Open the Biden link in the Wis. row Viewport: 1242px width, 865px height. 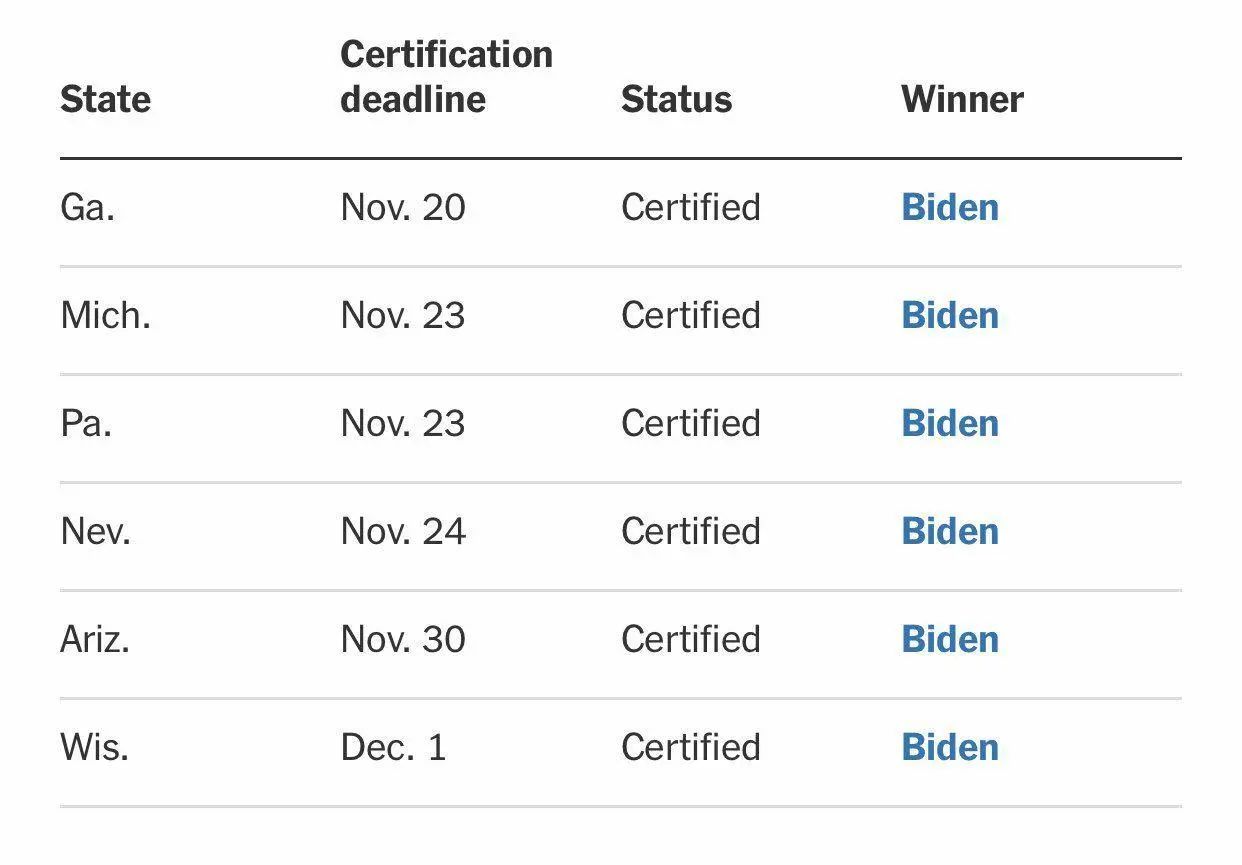coord(950,747)
